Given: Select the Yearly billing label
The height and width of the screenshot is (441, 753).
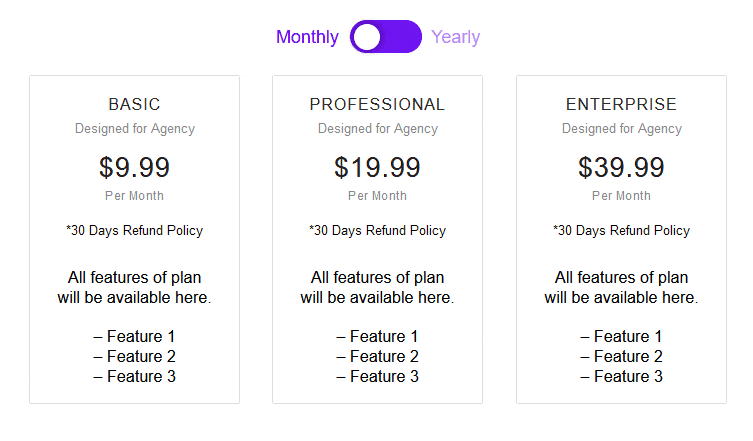Looking at the screenshot, I should pyautogui.click(x=455, y=37).
